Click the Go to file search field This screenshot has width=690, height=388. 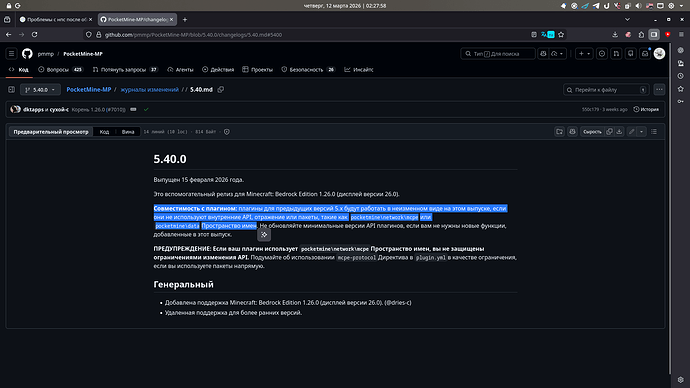pyautogui.click(x=606, y=90)
